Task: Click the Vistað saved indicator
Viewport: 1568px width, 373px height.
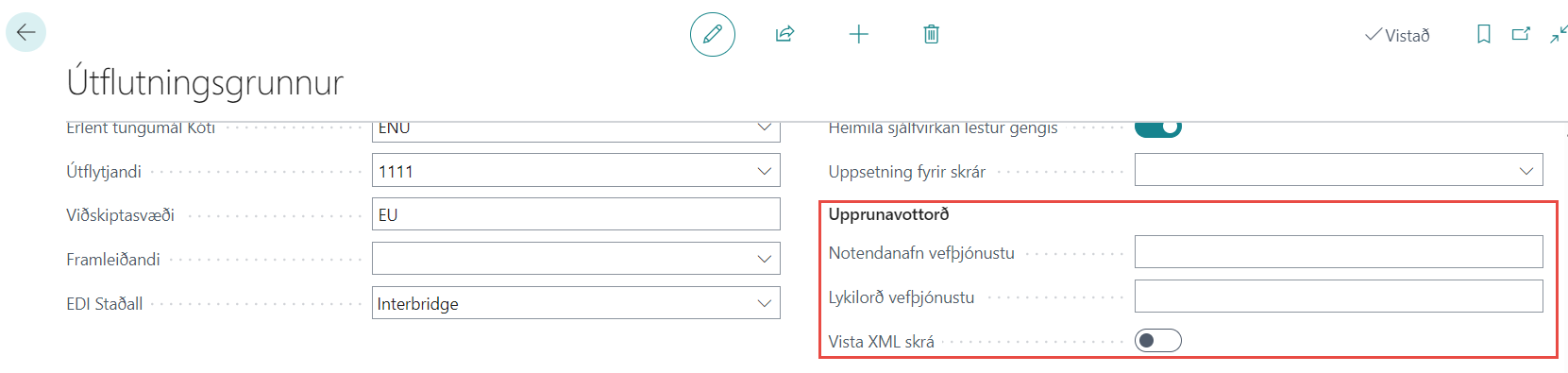Action: click(x=1397, y=35)
